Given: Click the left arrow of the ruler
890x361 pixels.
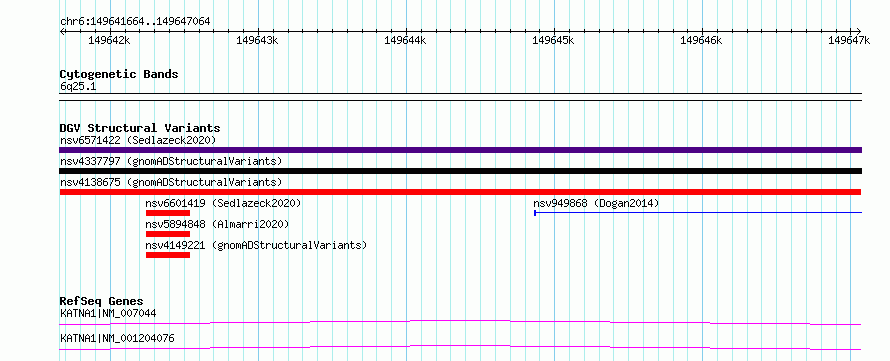Looking at the screenshot, I should 62,31.
